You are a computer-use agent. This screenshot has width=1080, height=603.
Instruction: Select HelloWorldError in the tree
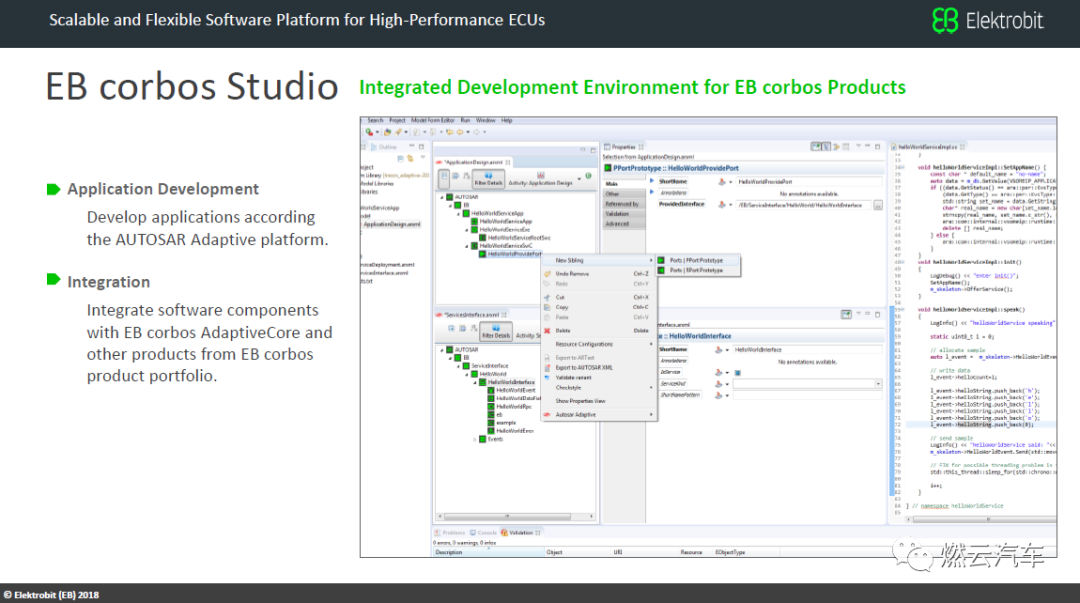[x=515, y=431]
